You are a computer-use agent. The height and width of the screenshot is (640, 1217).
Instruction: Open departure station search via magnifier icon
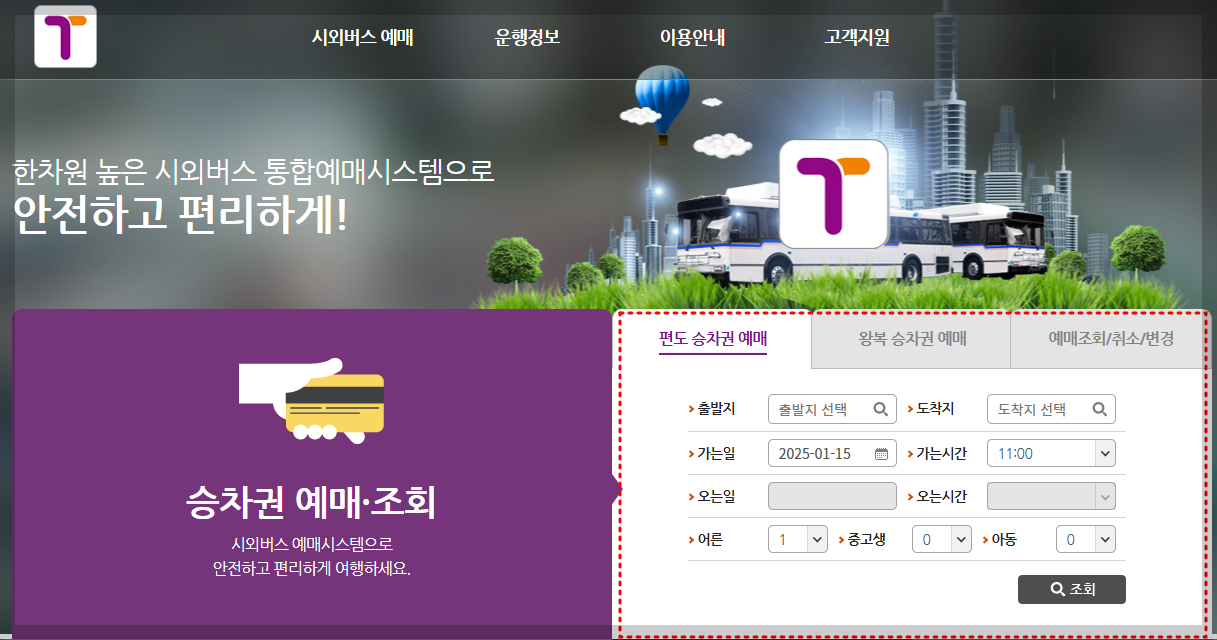coord(881,409)
